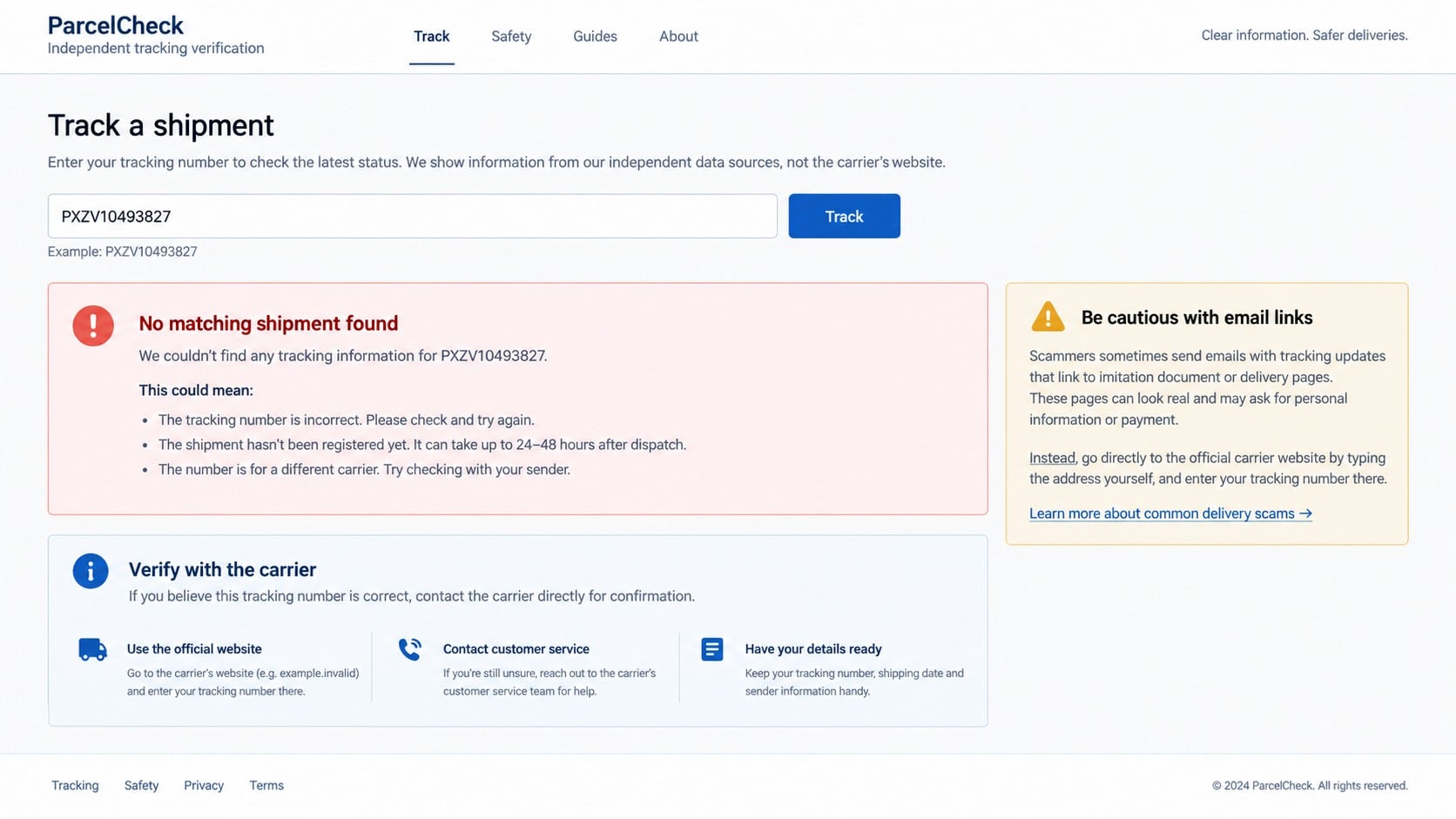This screenshot has width=1456, height=819.
Task: Click the red error exclamation icon
Action: [x=93, y=326]
